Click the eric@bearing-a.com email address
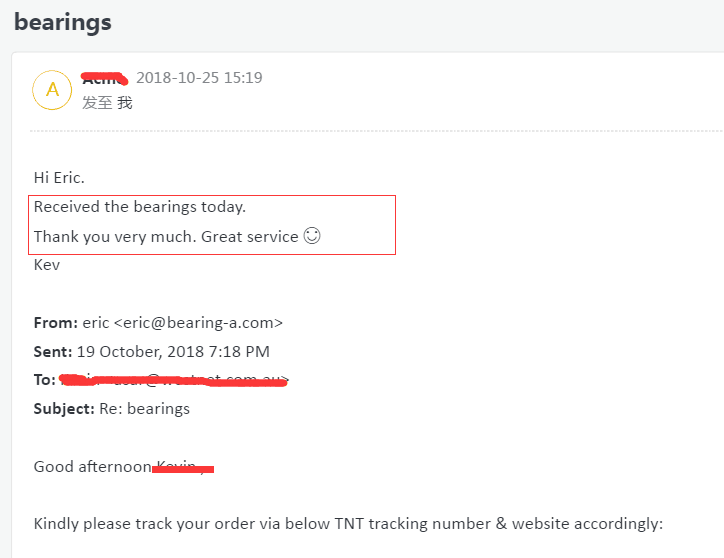 [199, 323]
